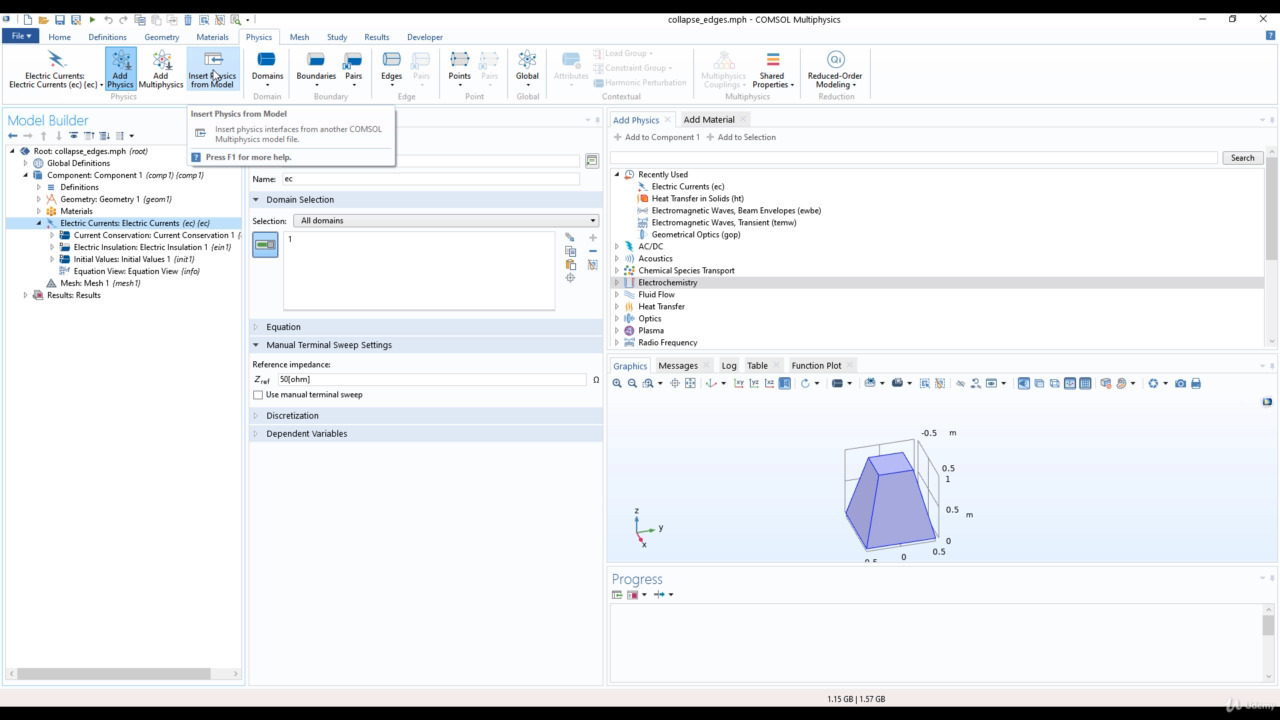Toggle the grid display in Graphics toolbar

(x=1085, y=383)
